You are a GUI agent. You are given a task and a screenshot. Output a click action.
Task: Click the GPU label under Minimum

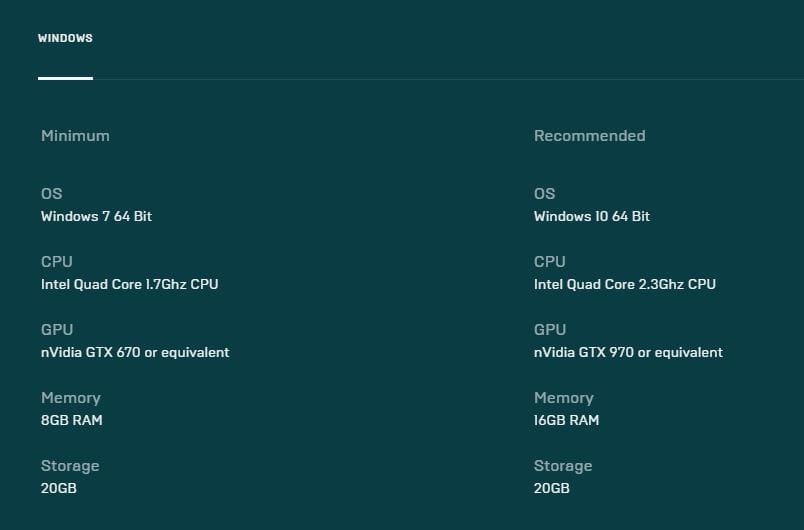(57, 330)
